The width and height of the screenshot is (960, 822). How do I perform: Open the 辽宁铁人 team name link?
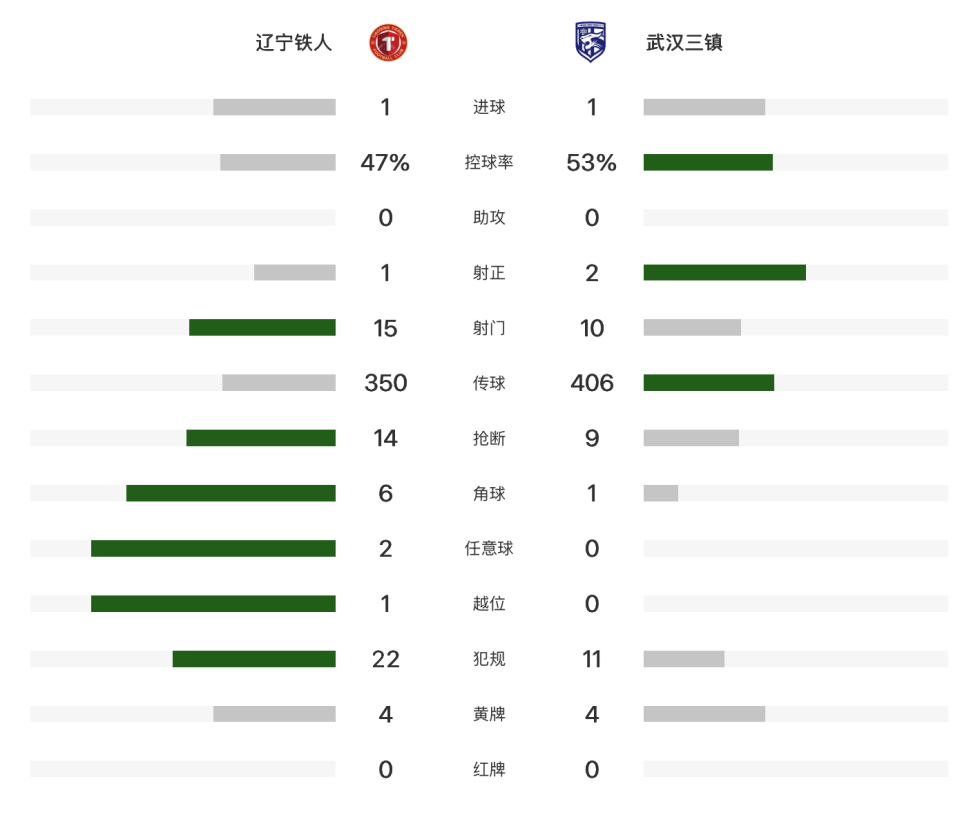[x=293, y=42]
